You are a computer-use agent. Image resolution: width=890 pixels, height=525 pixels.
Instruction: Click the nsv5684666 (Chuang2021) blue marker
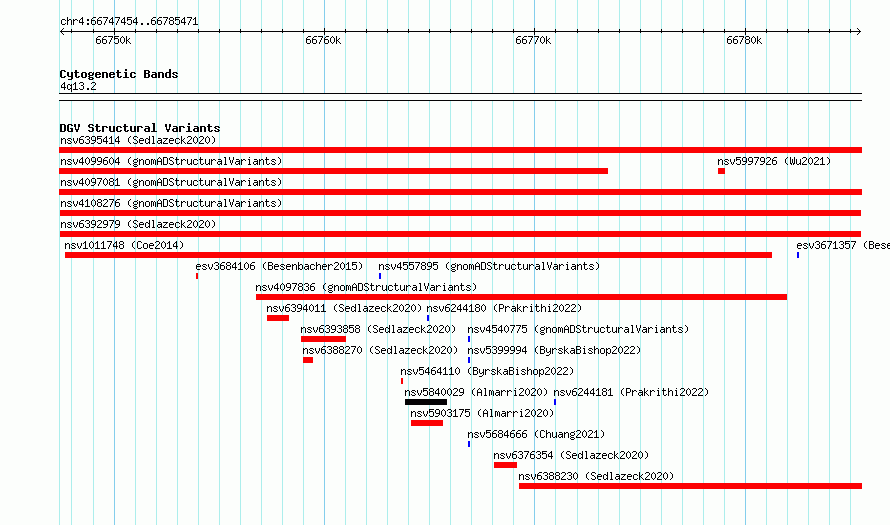(x=469, y=444)
